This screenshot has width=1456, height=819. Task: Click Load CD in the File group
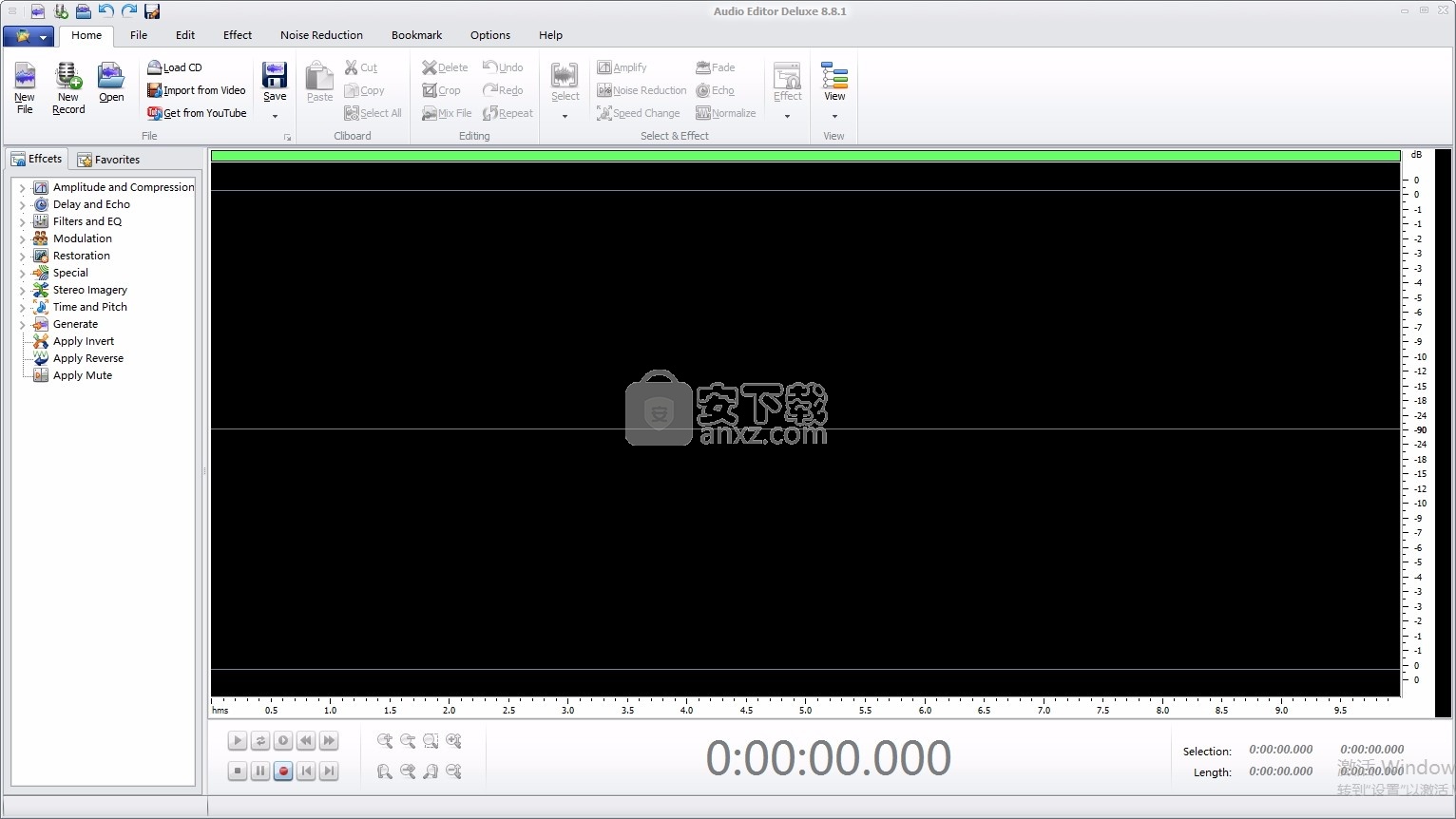[175, 67]
